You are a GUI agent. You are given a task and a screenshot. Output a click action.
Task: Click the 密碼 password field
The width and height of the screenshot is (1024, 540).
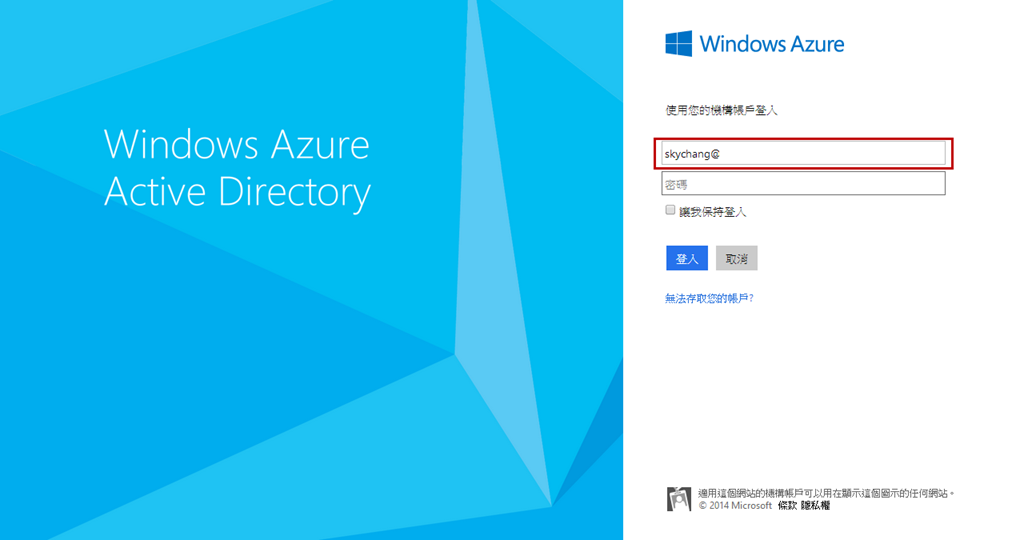point(803,183)
